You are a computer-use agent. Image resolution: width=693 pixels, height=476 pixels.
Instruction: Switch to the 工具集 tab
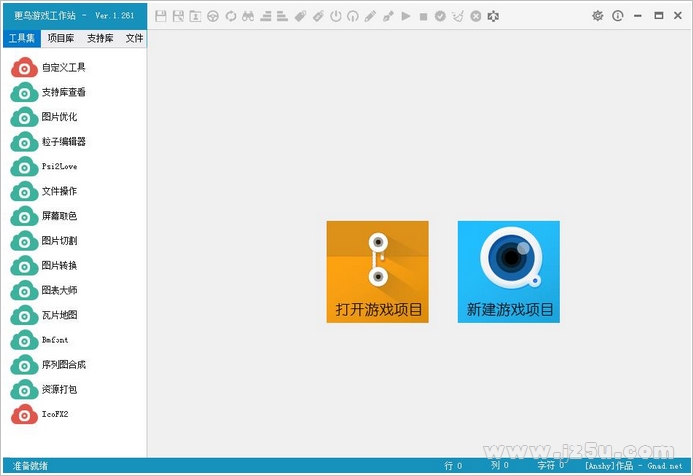(x=22, y=38)
